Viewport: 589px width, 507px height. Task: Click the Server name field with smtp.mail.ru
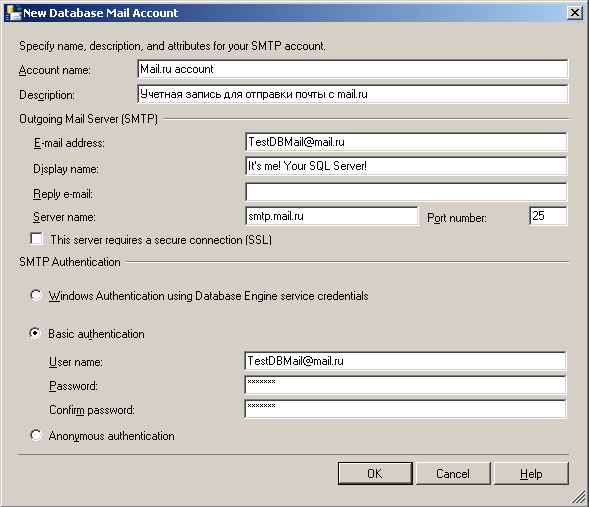[331, 216]
